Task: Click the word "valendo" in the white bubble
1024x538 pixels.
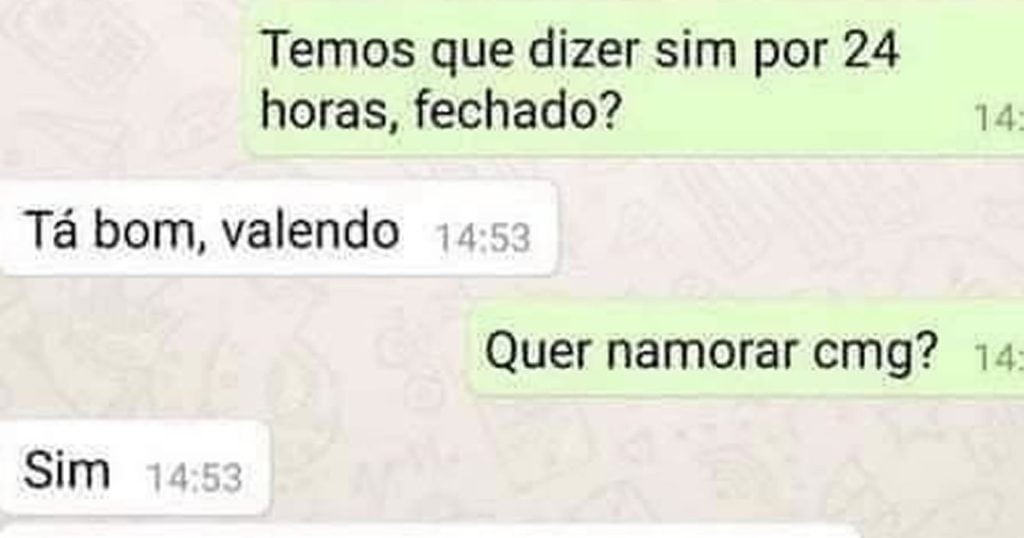Action: [310, 229]
